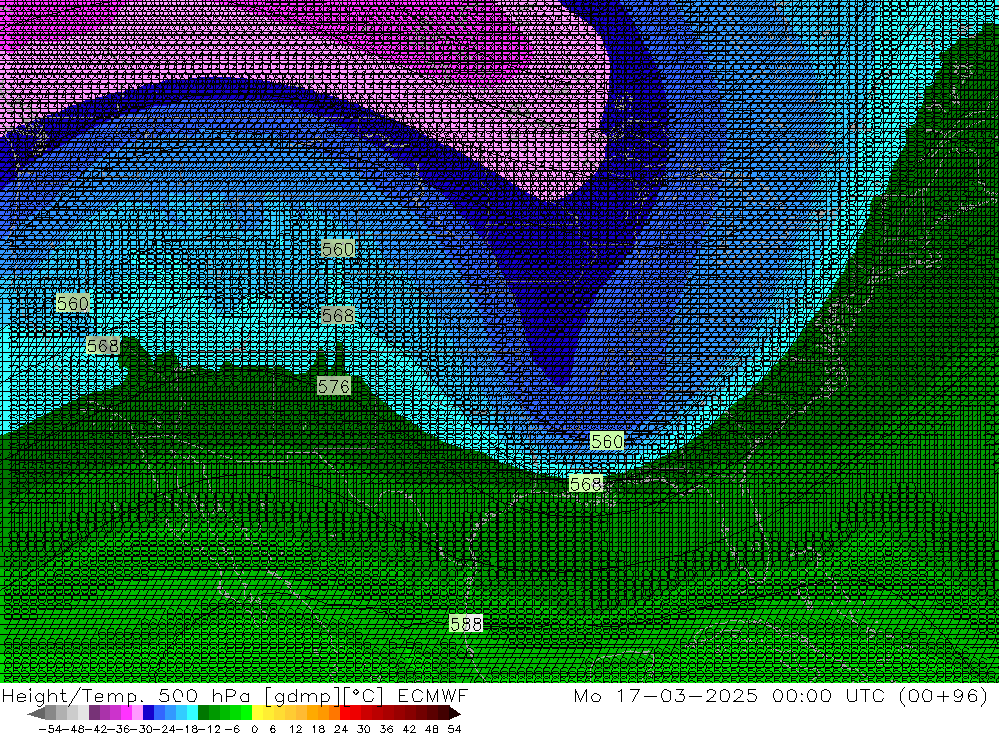Click the 568 label directly above 576
This screenshot has width=1000, height=733.
pyautogui.click(x=337, y=315)
